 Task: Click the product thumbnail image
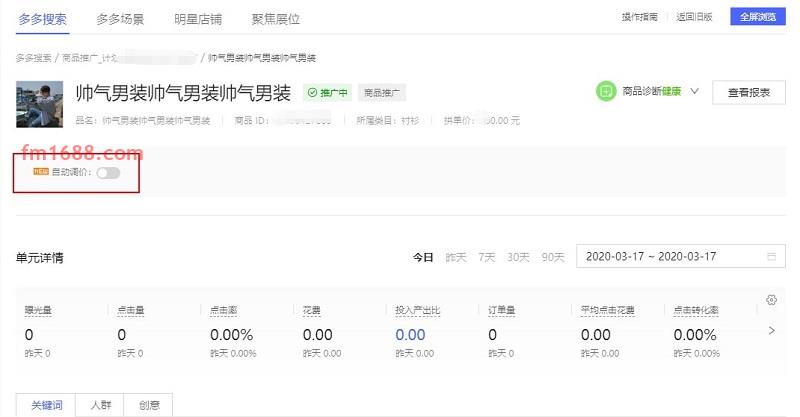coord(39,104)
